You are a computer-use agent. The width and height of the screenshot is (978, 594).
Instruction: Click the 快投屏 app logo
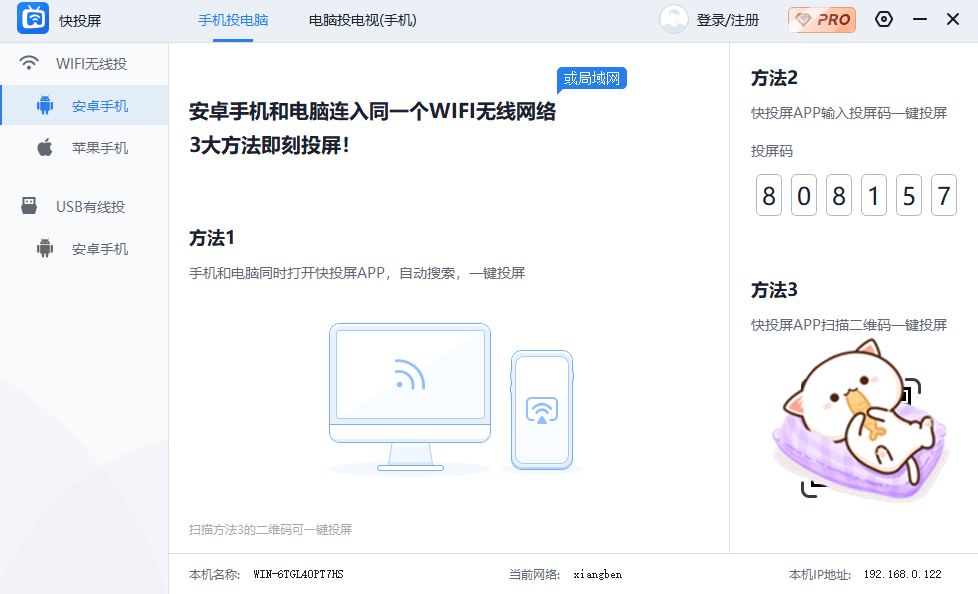(x=32, y=18)
